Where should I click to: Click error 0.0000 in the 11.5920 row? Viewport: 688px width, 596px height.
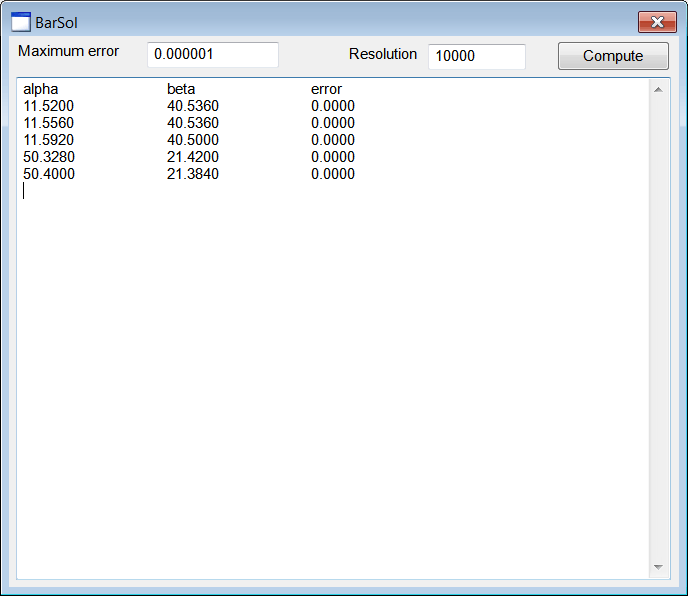click(333, 140)
